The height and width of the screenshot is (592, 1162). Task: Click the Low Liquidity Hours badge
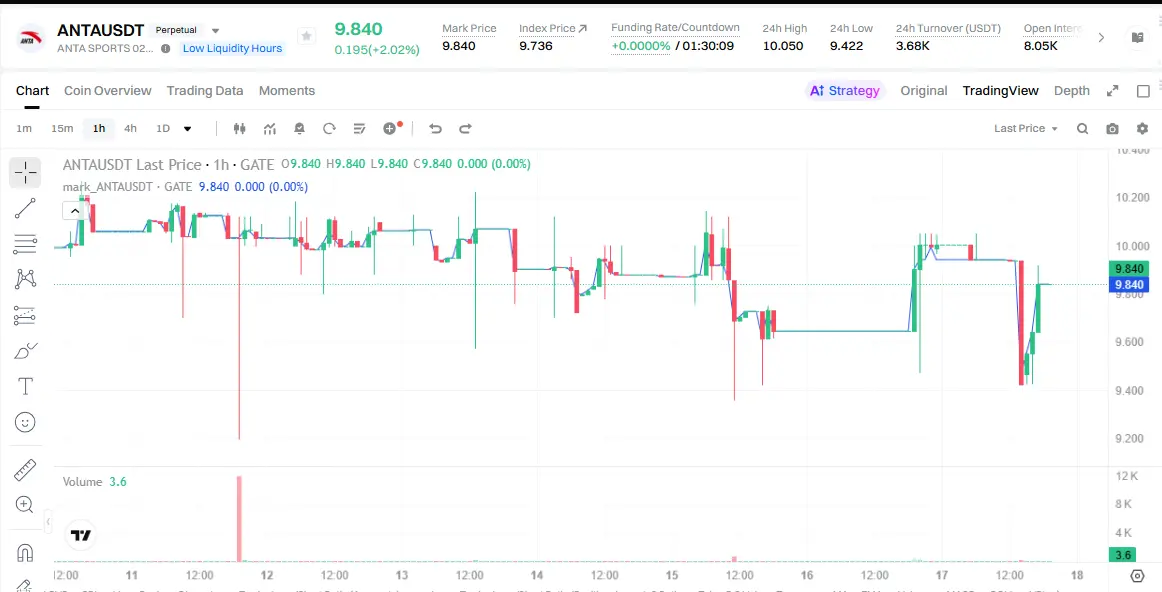pos(233,48)
